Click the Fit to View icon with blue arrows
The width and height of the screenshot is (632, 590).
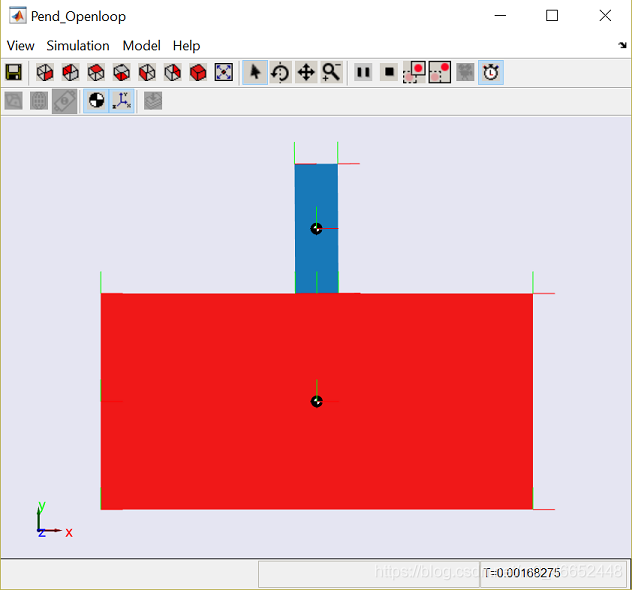224,73
